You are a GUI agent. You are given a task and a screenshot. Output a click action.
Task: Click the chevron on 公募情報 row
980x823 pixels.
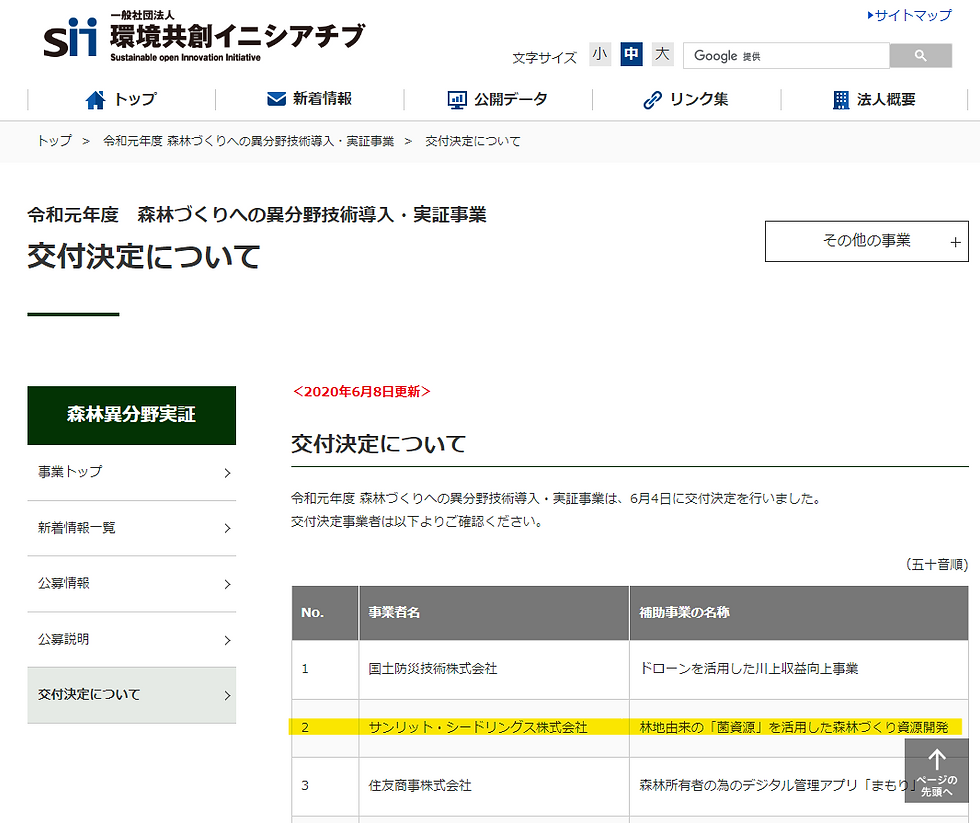click(228, 584)
